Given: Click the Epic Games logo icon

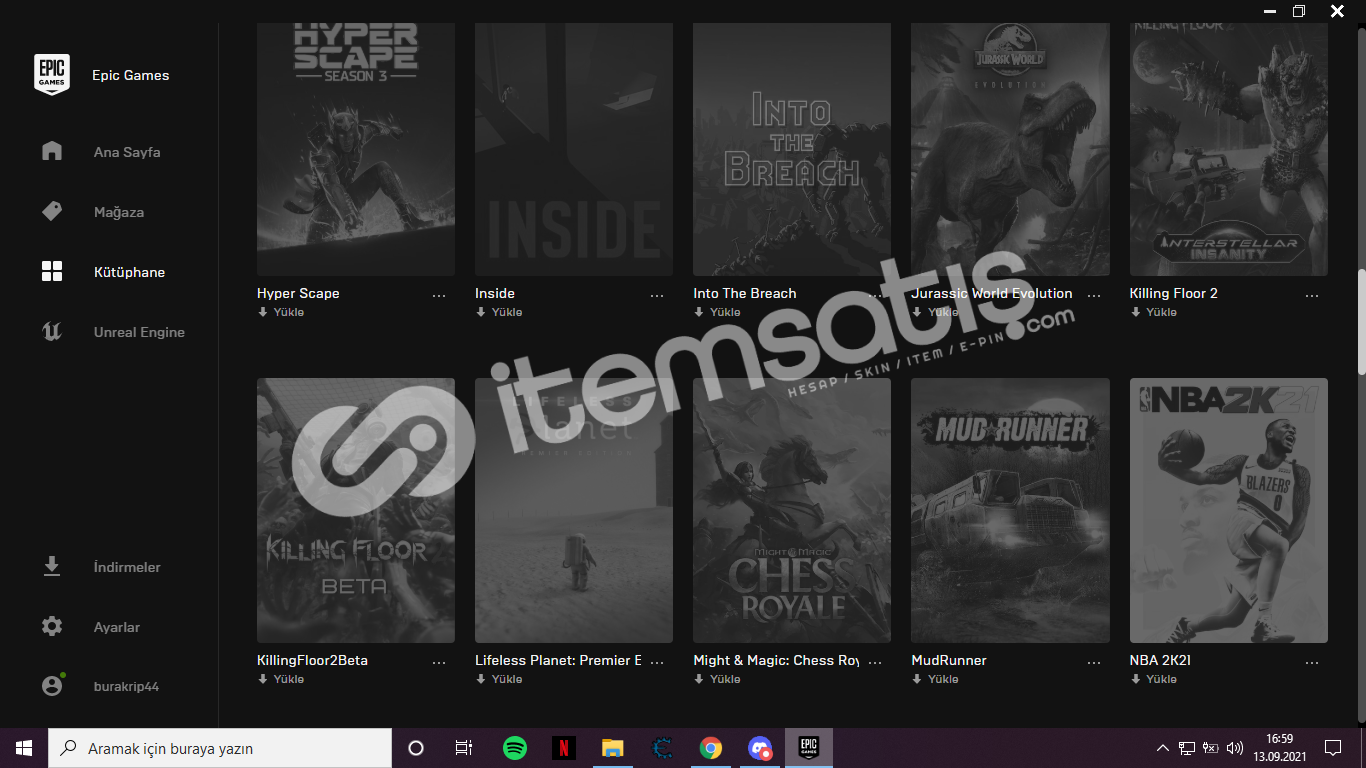Looking at the screenshot, I should point(52,74).
